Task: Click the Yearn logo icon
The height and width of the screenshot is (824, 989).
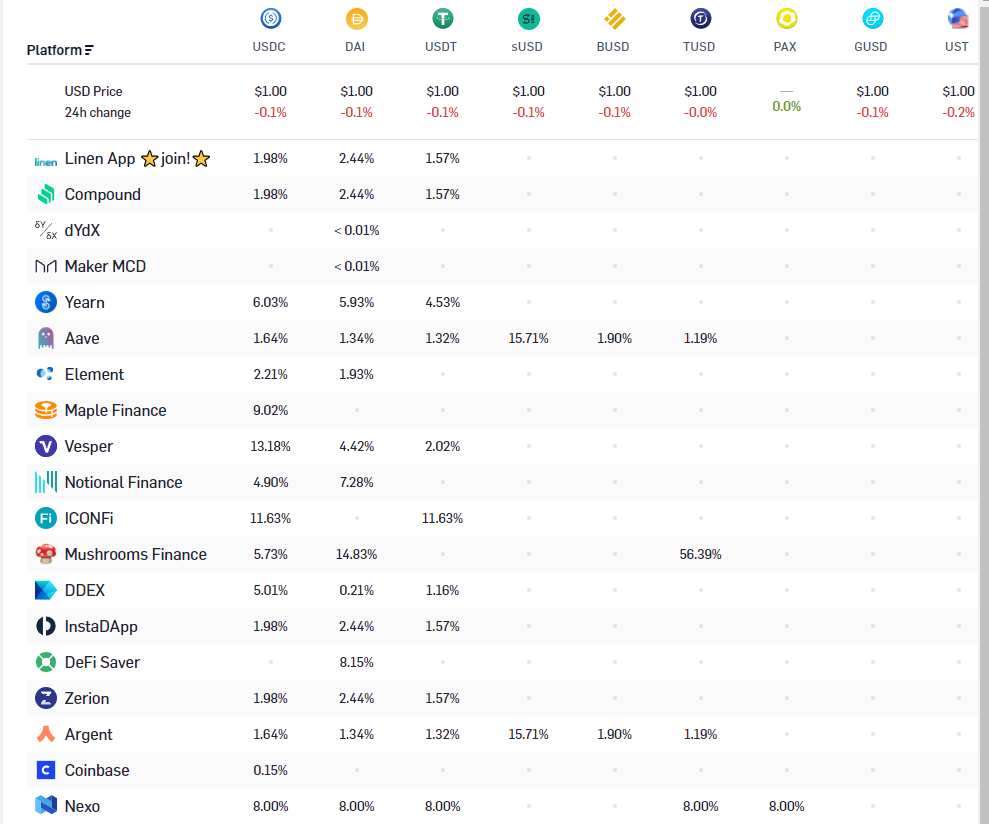Action: (x=45, y=302)
